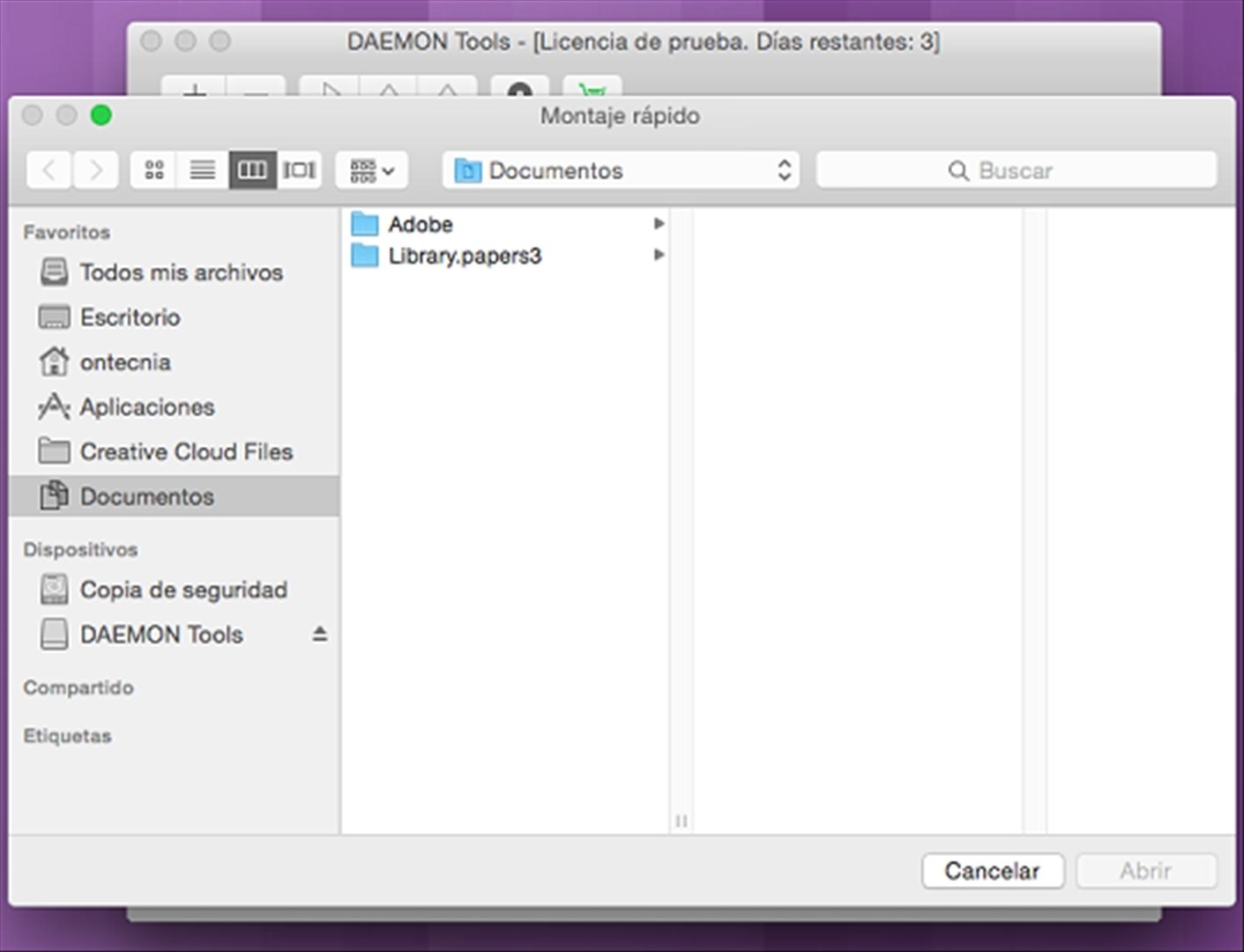Open Aplicaciones in the sidebar
Viewport: 1244px width, 952px height.
click(x=174, y=407)
